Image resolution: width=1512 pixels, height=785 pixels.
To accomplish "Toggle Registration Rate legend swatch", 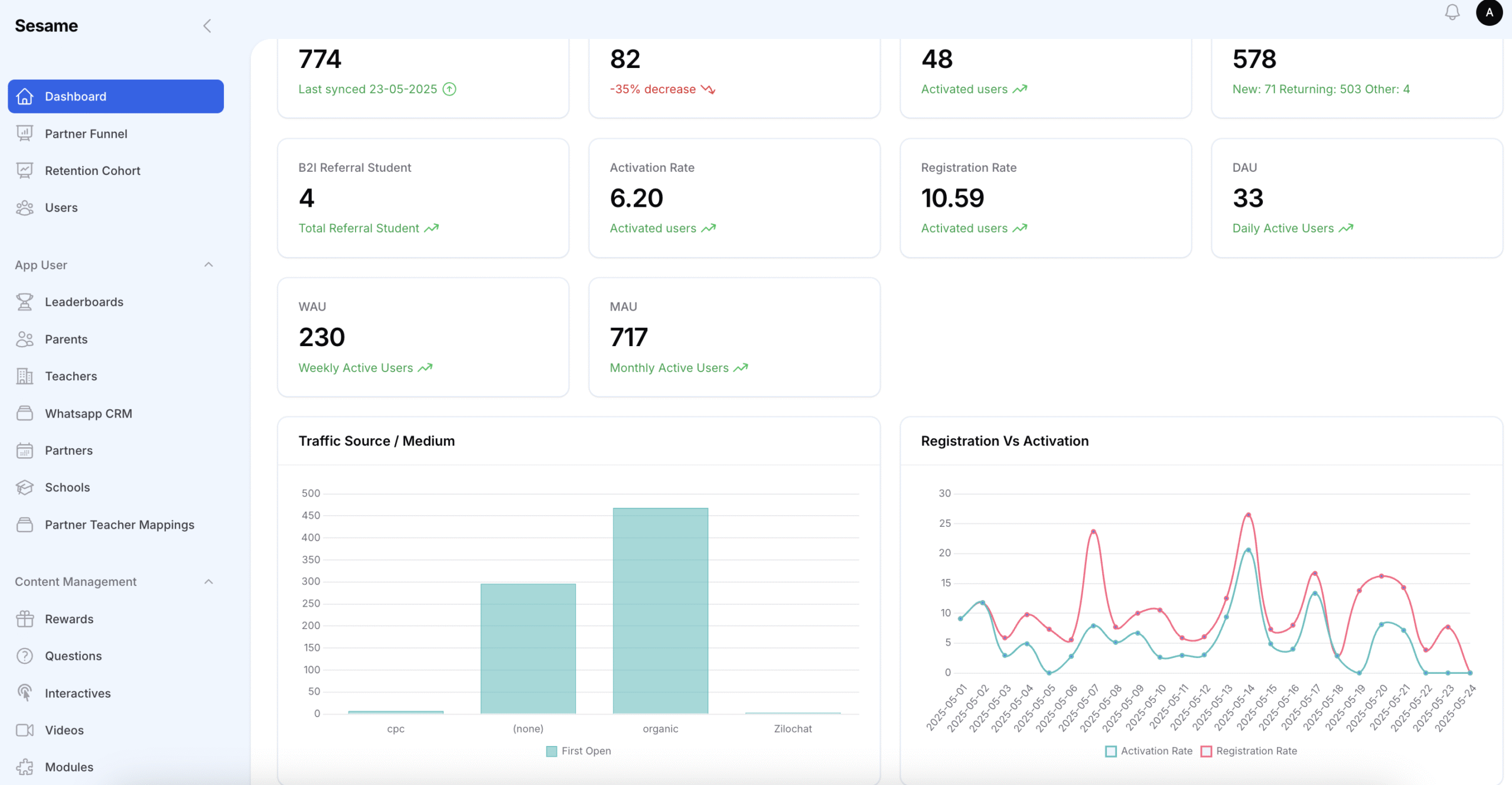I will (1206, 751).
